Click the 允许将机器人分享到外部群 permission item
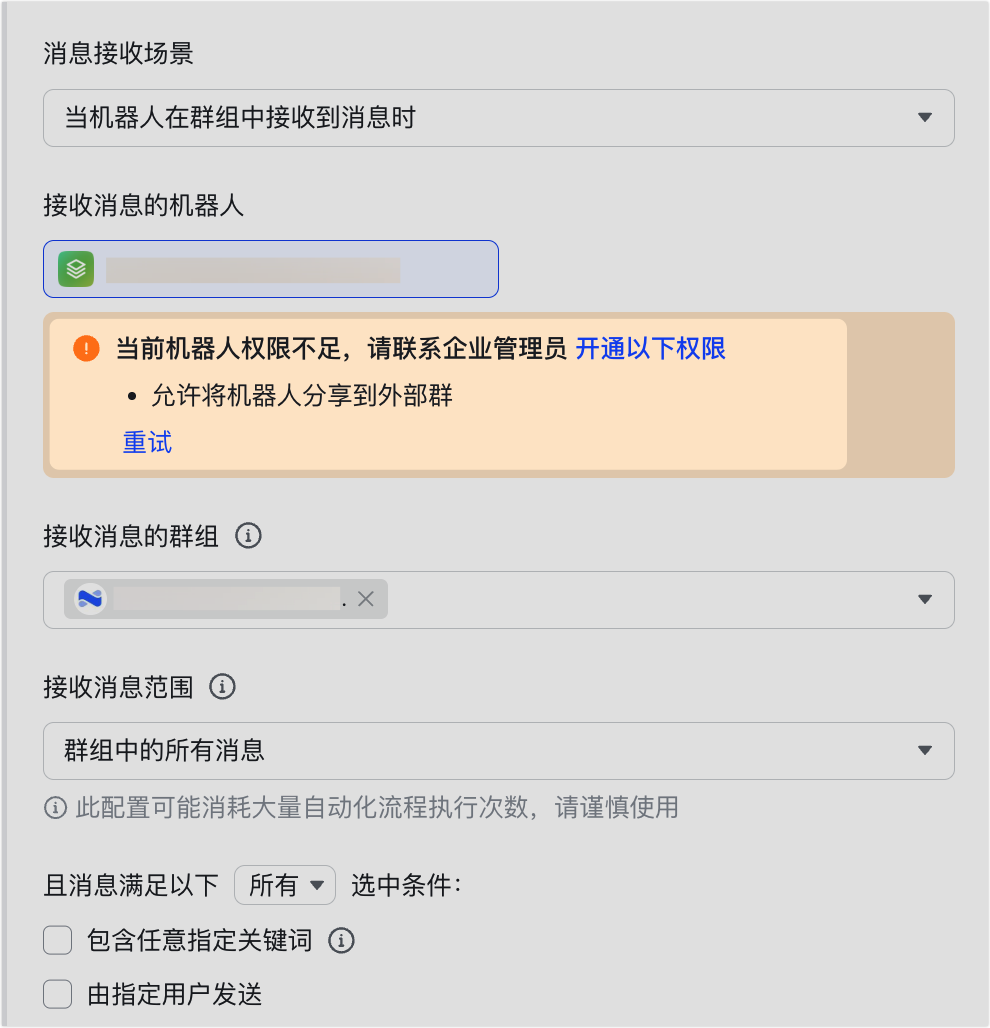The image size is (990, 1028). [302, 396]
